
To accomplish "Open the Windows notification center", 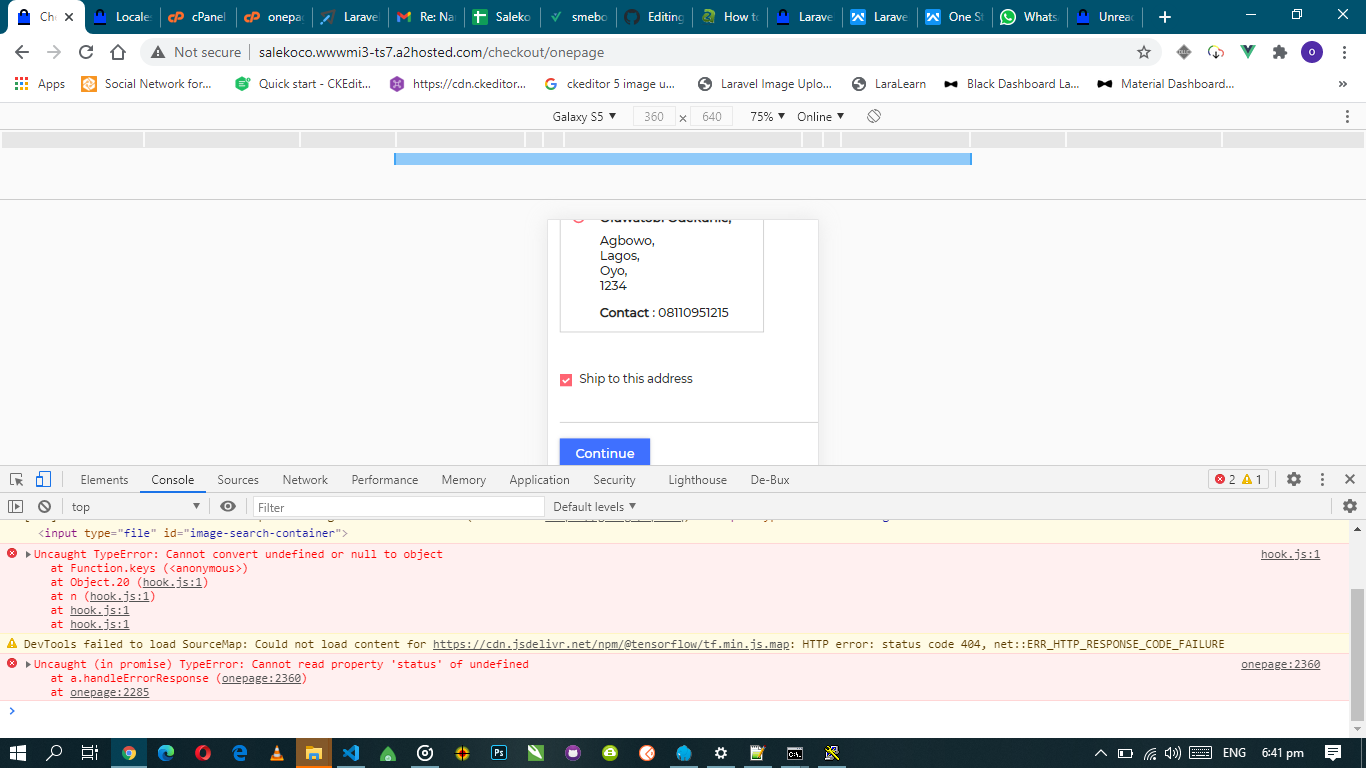I will tap(1333, 753).
